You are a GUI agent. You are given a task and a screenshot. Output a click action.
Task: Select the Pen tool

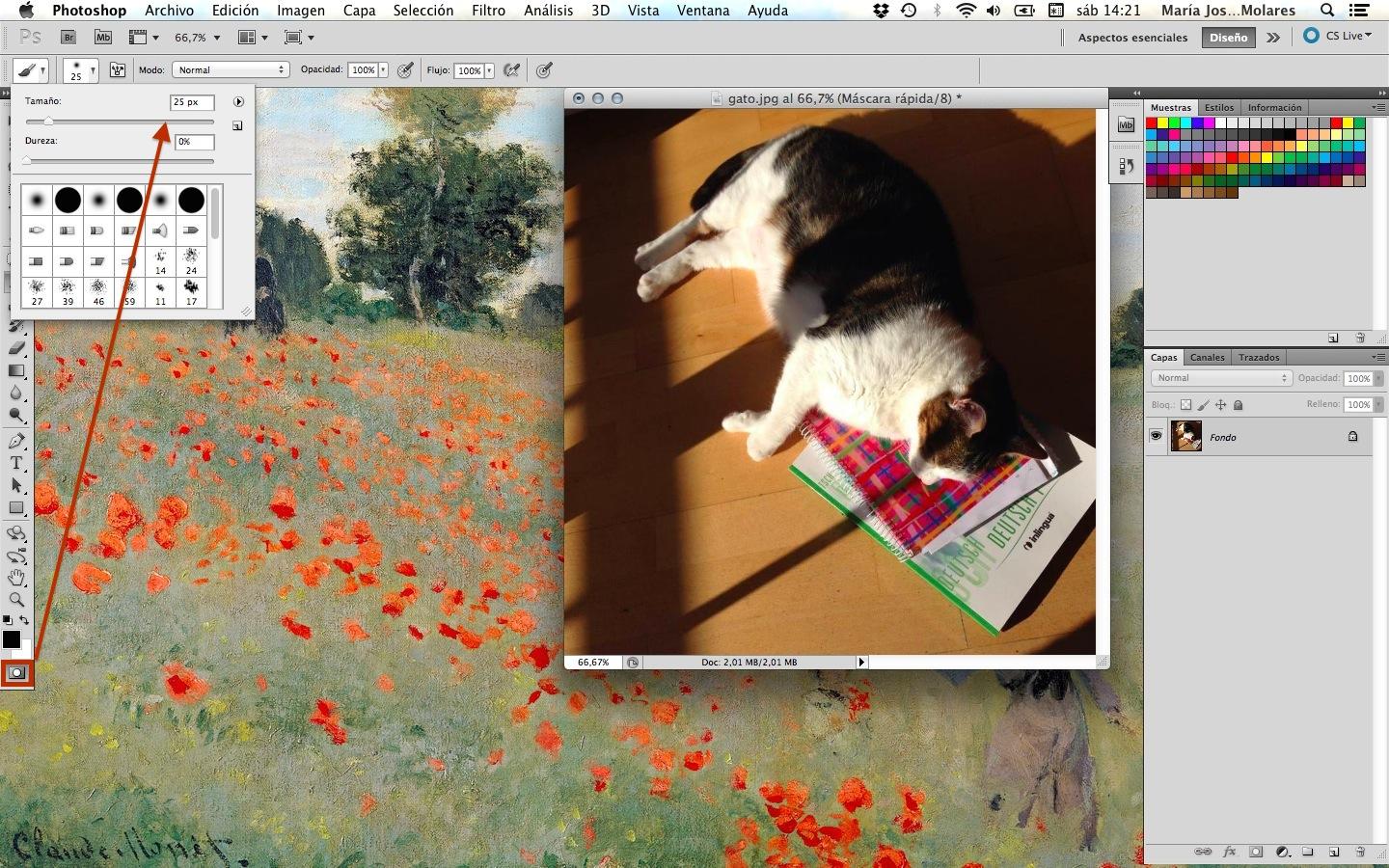click(x=16, y=441)
